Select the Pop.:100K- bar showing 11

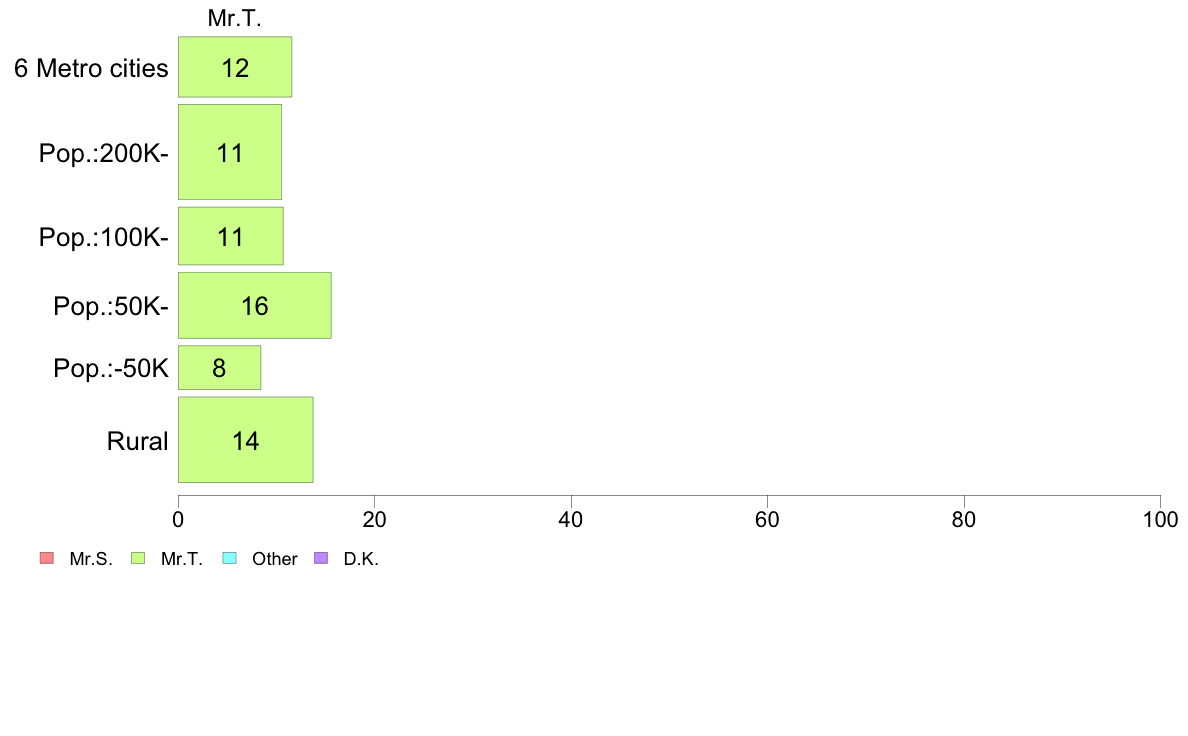[230, 236]
